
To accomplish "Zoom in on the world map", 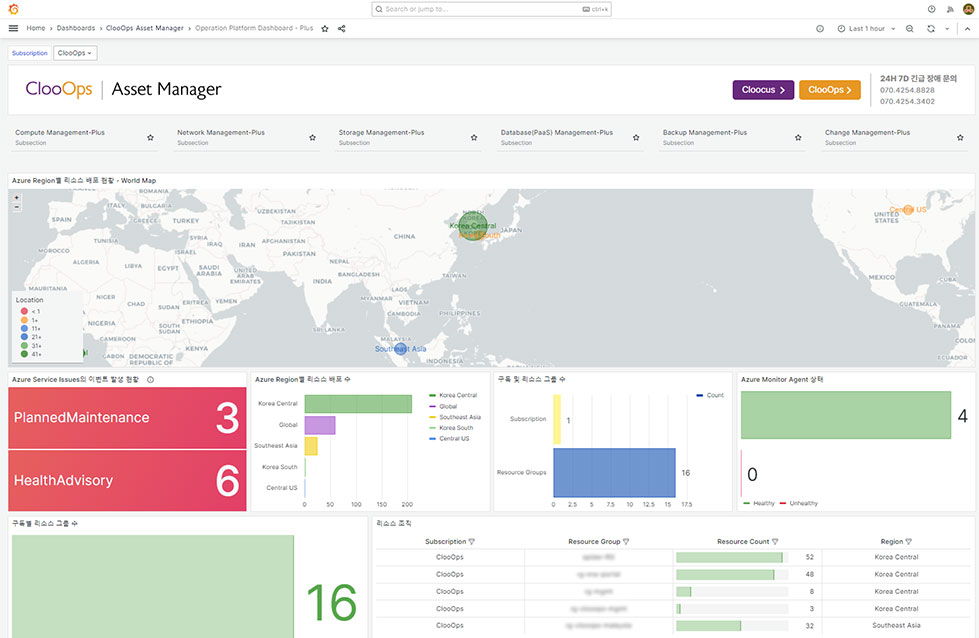I will [17, 197].
